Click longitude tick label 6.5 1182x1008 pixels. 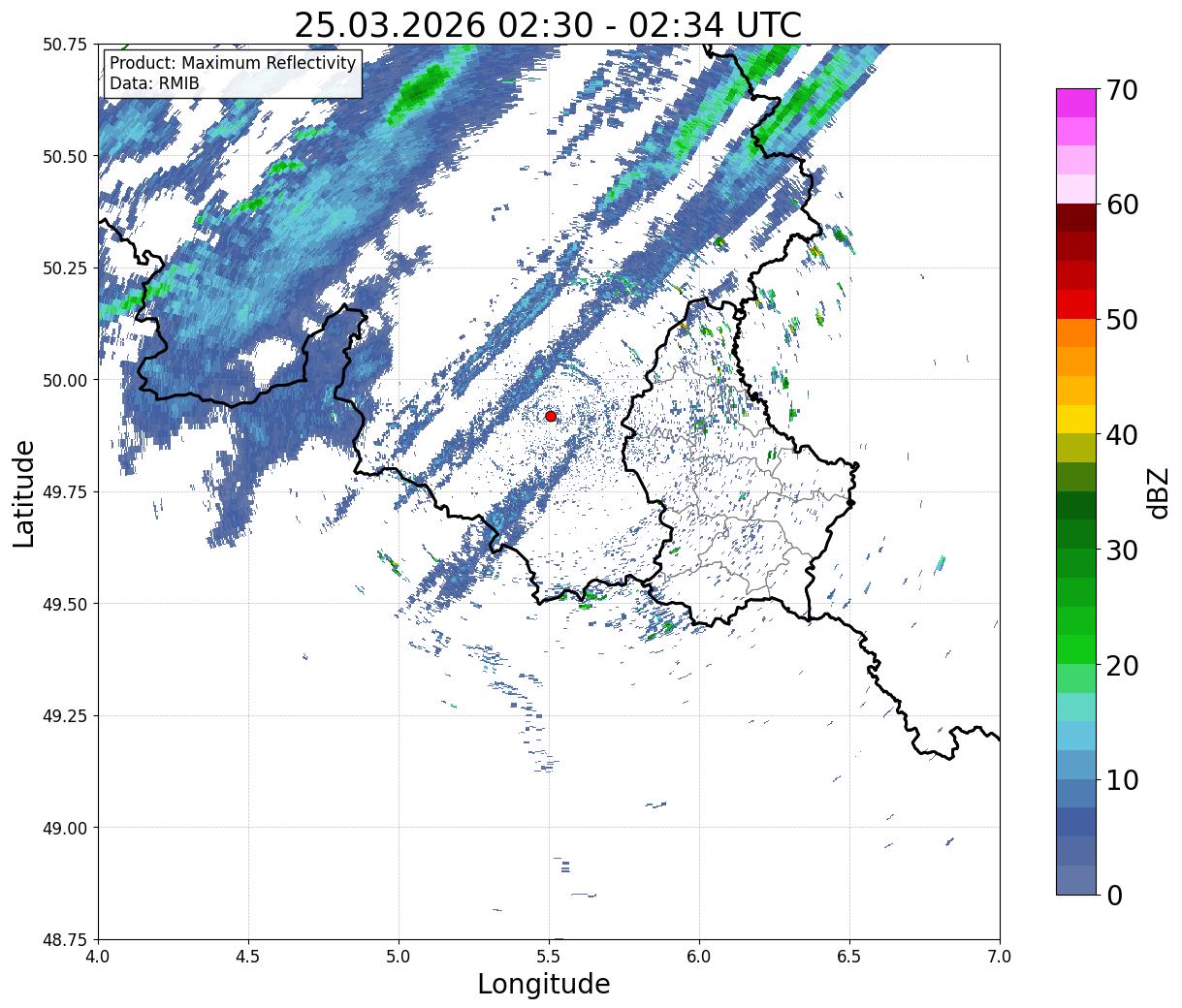pos(849,956)
